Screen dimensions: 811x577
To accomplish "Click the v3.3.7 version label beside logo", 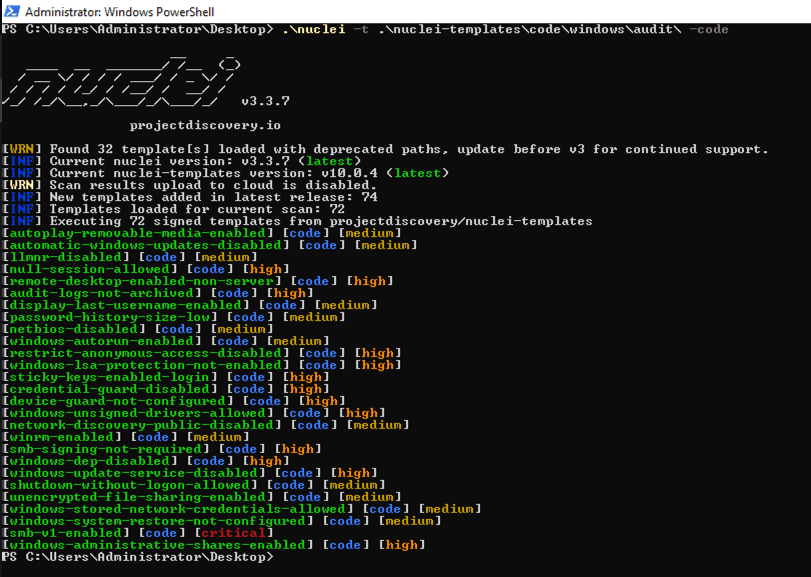I will pyautogui.click(x=265, y=101).
